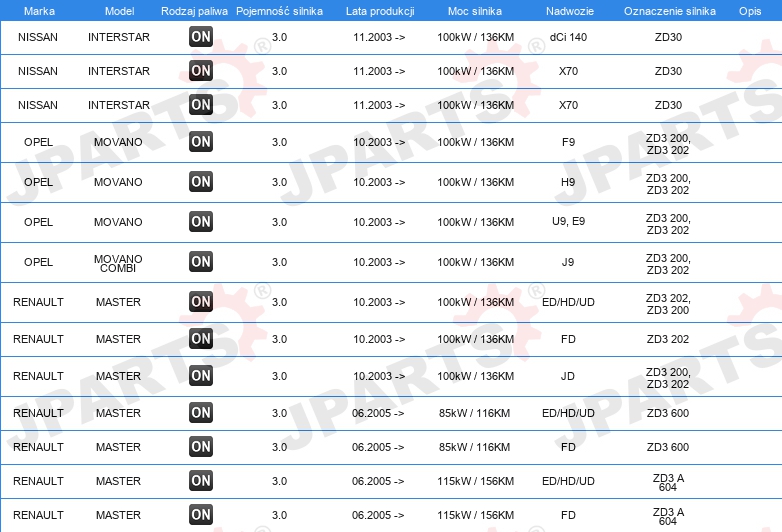
Task: Click ZD3 200, ZD3 202 in the J9 row
Action: click(668, 264)
